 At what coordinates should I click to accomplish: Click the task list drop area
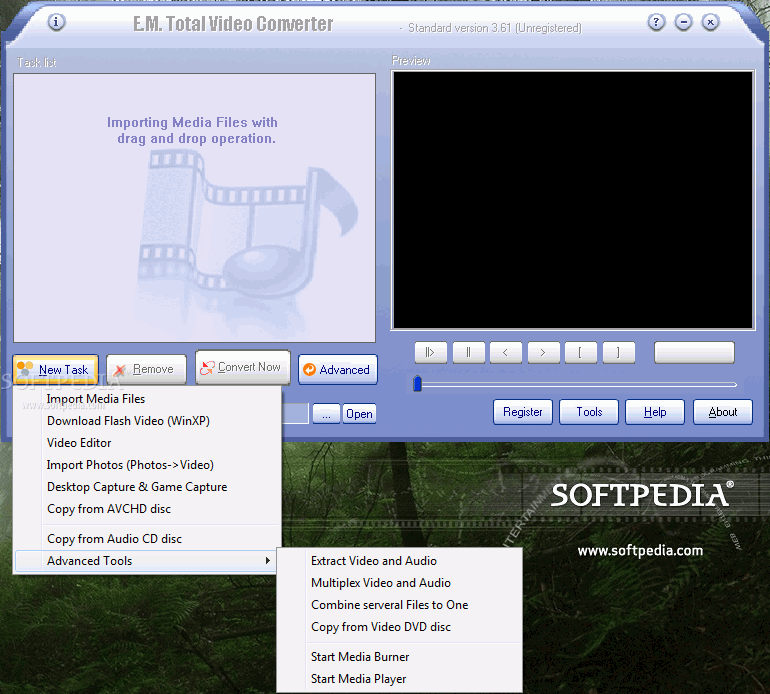click(x=194, y=208)
